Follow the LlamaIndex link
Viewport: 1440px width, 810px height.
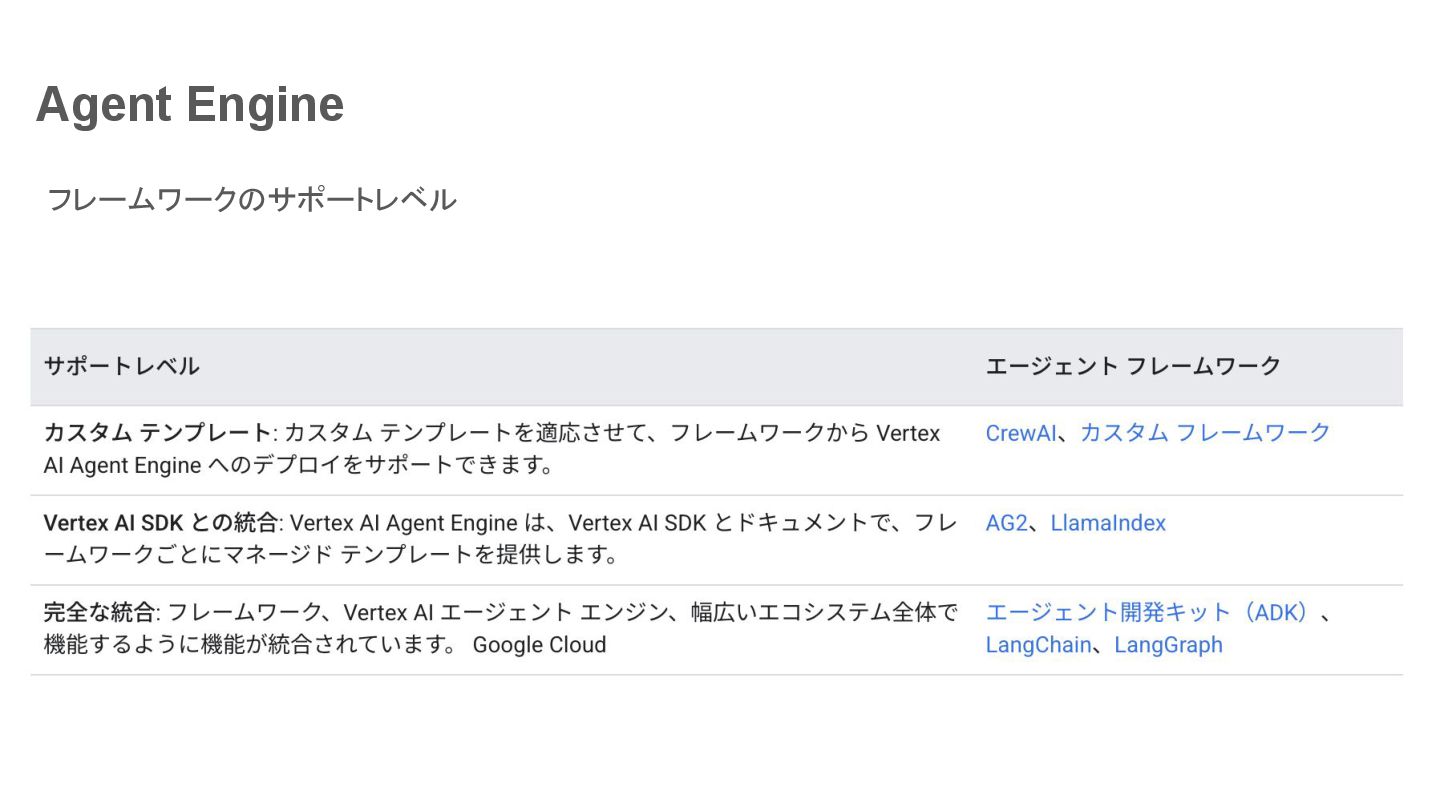(1107, 523)
